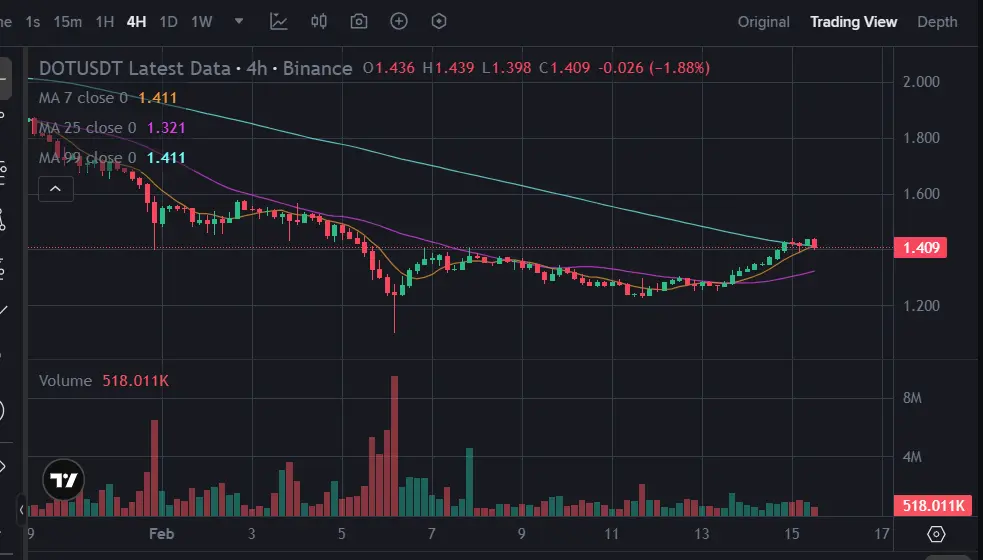Switch to 15m interval
This screenshot has width=983, height=560.
[68, 22]
